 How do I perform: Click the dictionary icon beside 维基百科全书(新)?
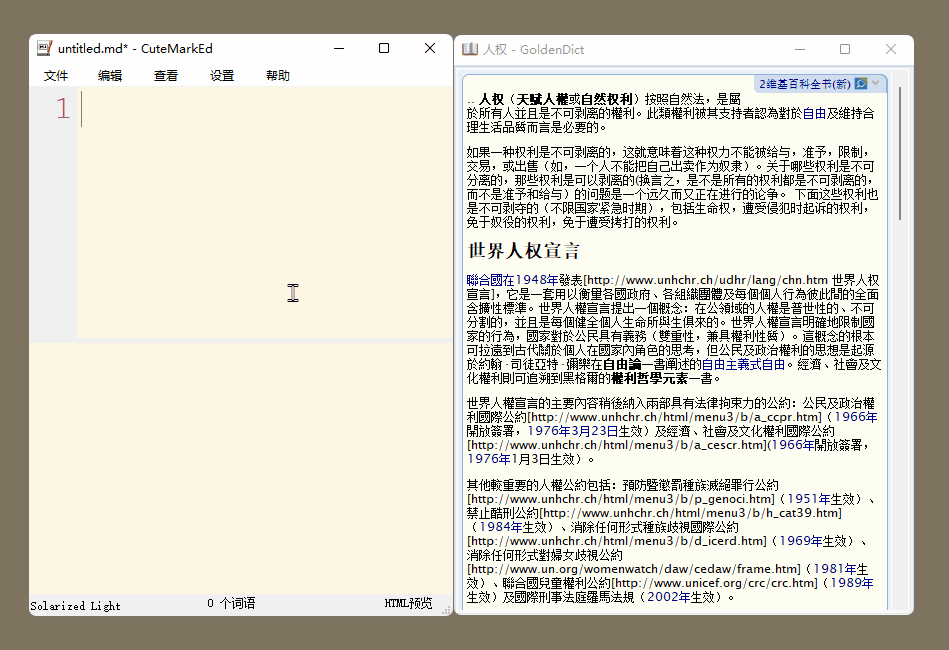pyautogui.click(x=861, y=84)
